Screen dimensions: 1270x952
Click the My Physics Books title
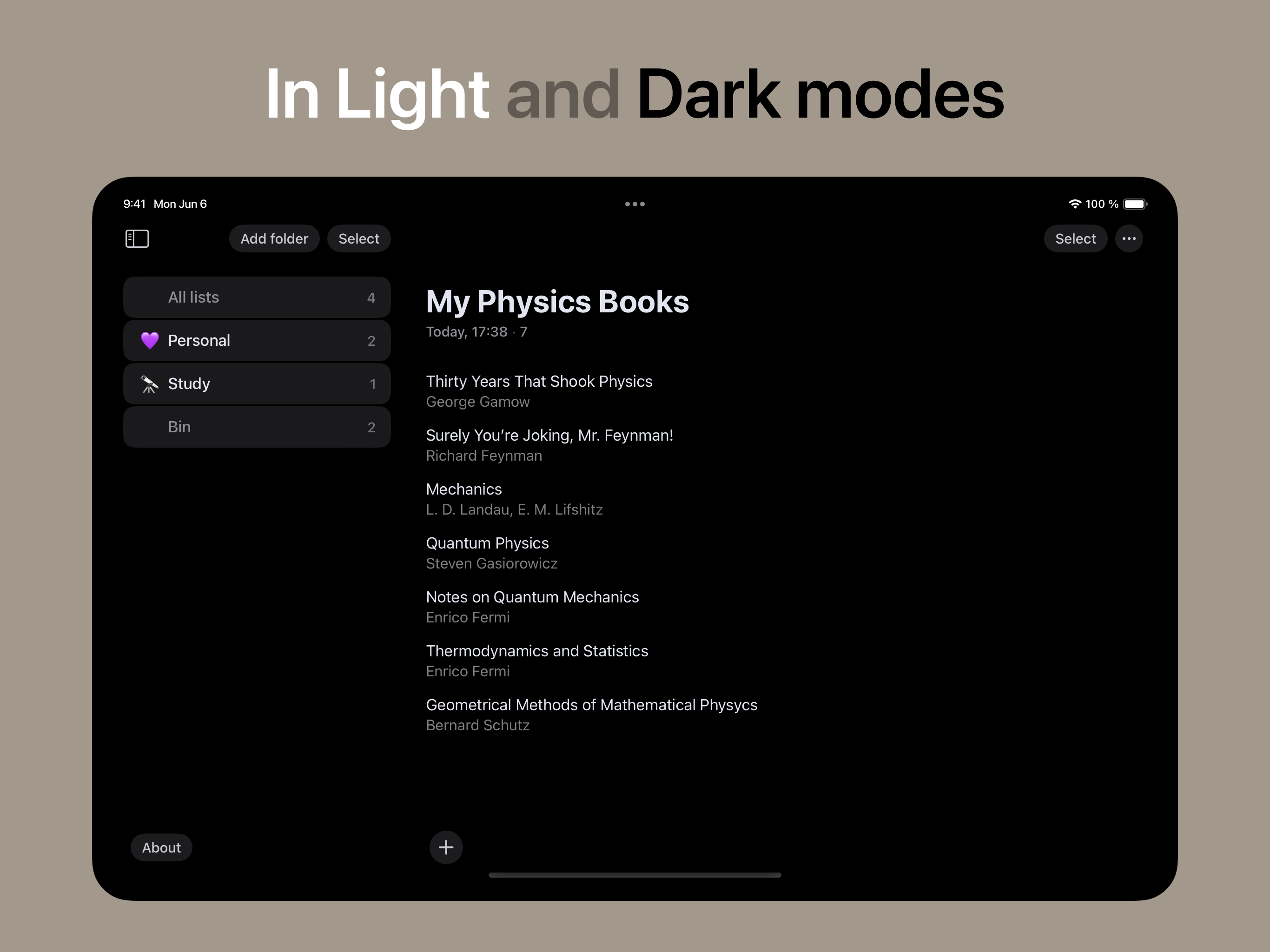pyautogui.click(x=557, y=301)
